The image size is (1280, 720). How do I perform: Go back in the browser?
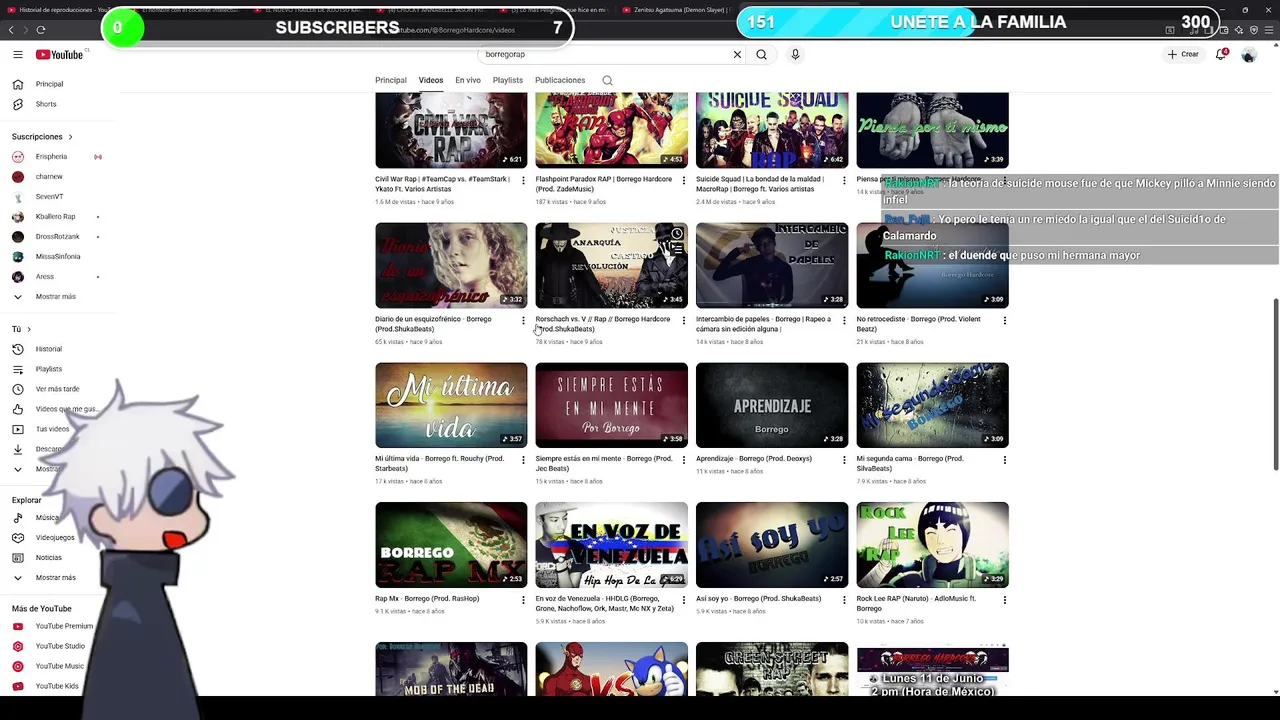pos(11,30)
